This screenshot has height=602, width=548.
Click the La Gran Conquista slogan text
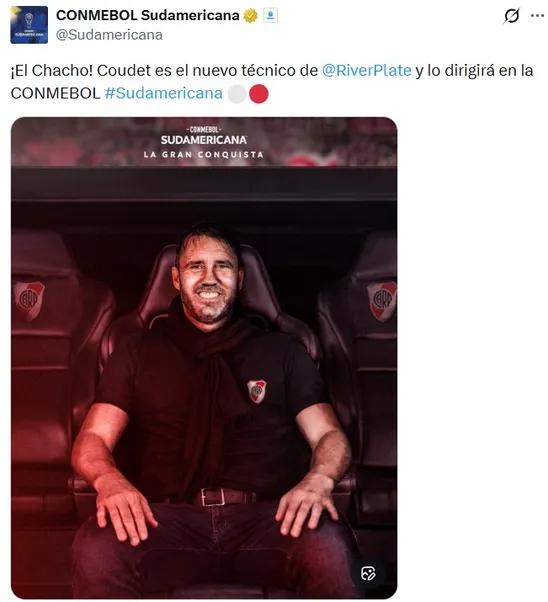pos(204,155)
